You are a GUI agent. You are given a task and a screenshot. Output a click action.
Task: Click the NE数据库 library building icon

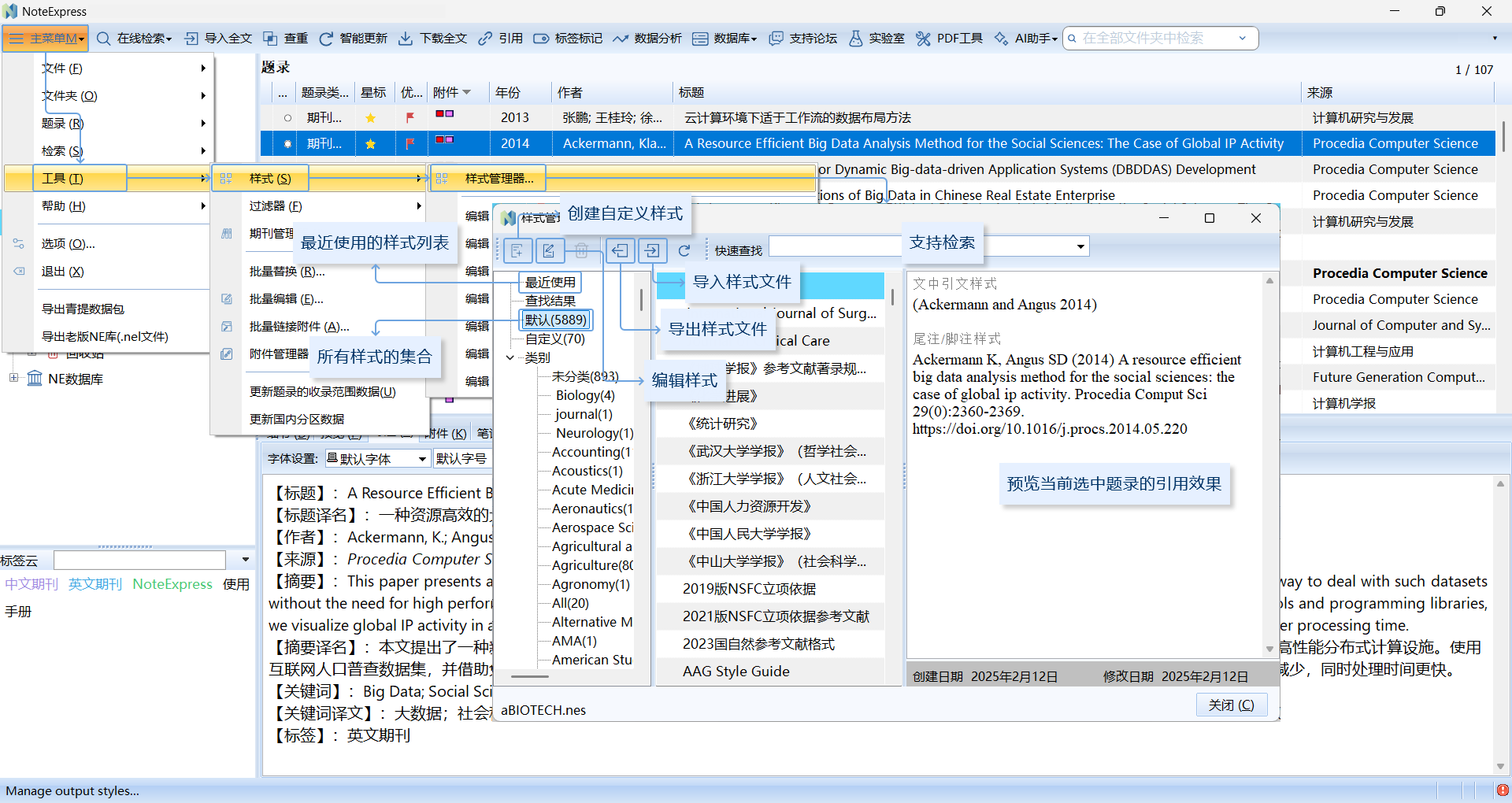[x=35, y=379]
